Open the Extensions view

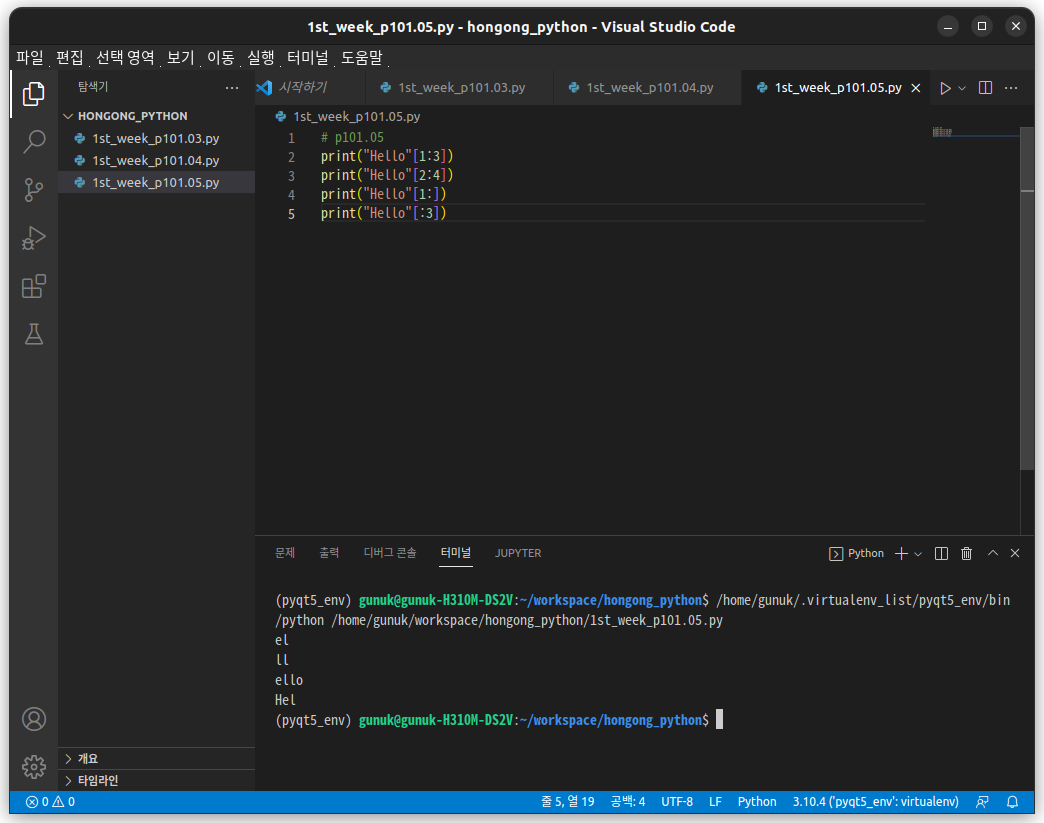(x=33, y=286)
